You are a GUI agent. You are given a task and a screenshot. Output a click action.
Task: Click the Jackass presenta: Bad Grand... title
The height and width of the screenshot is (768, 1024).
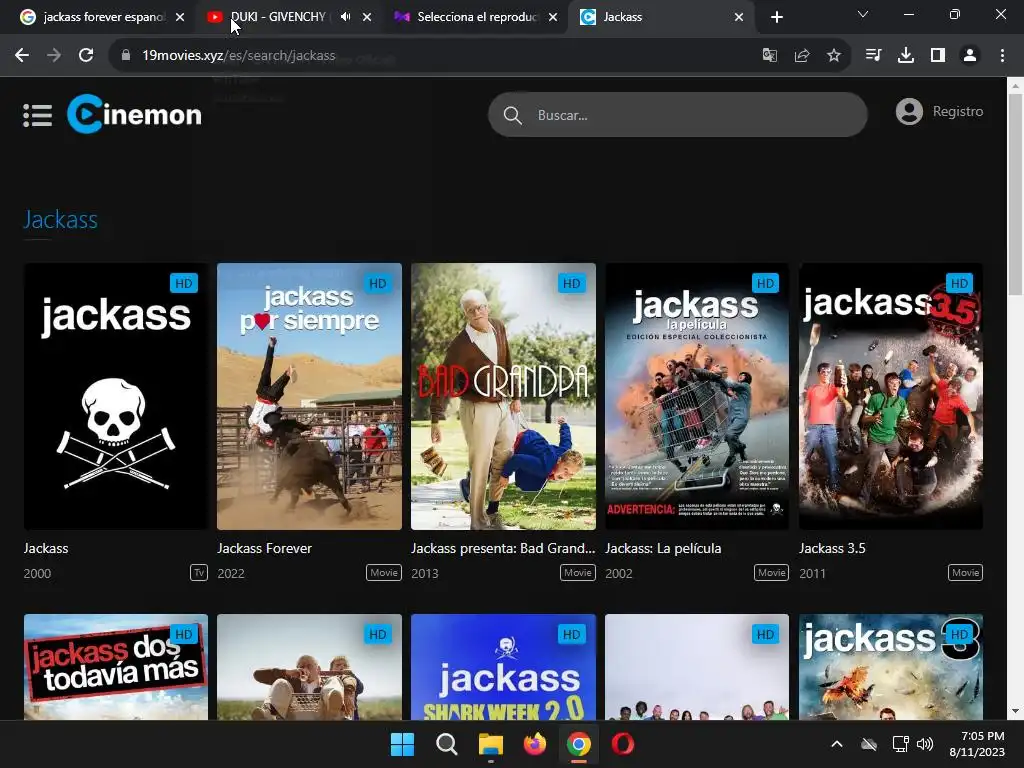503,549
